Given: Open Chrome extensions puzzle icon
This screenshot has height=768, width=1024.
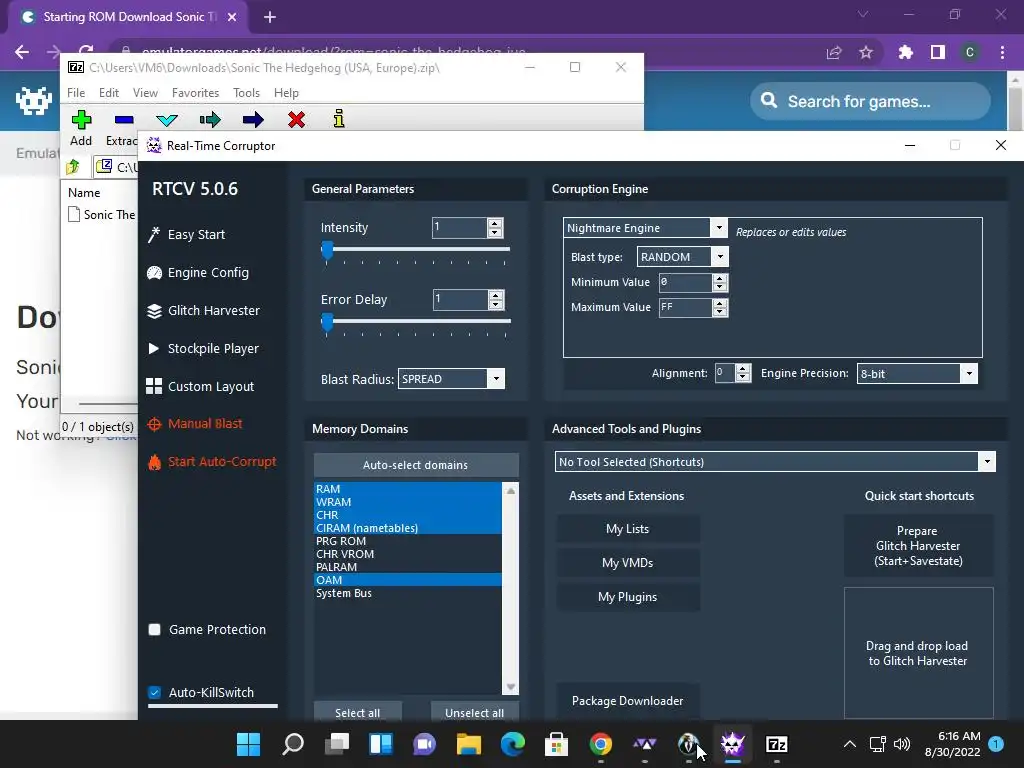Looking at the screenshot, I should pos(905,52).
